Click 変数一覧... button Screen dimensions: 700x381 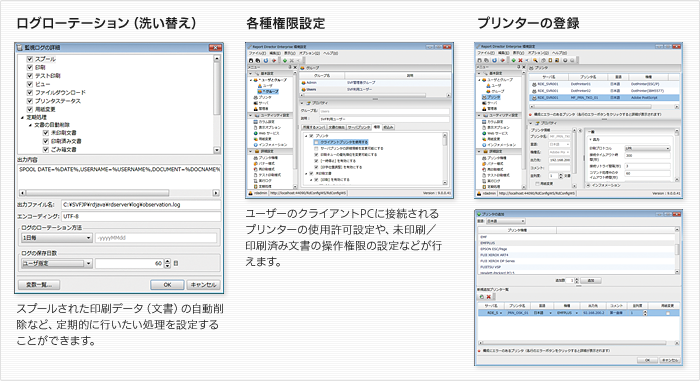tap(39, 285)
